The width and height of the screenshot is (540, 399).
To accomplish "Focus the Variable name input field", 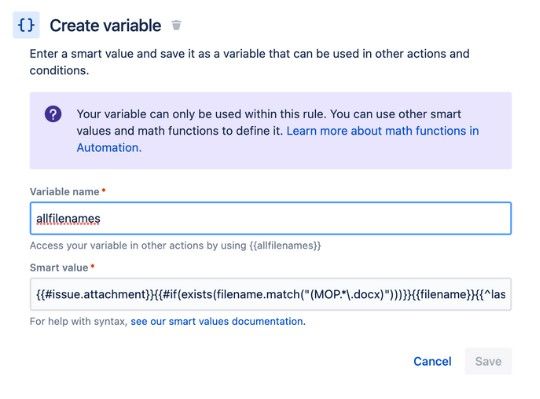I will click(x=271, y=219).
